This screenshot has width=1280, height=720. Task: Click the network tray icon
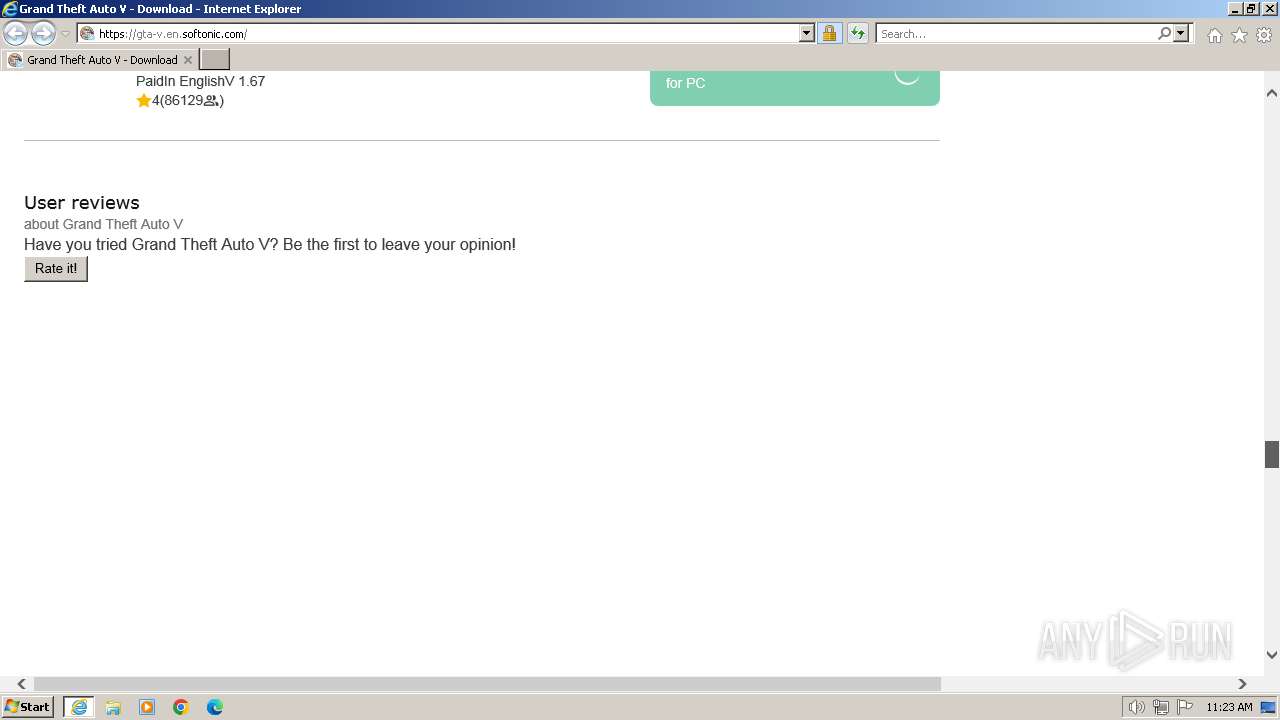(1160, 707)
